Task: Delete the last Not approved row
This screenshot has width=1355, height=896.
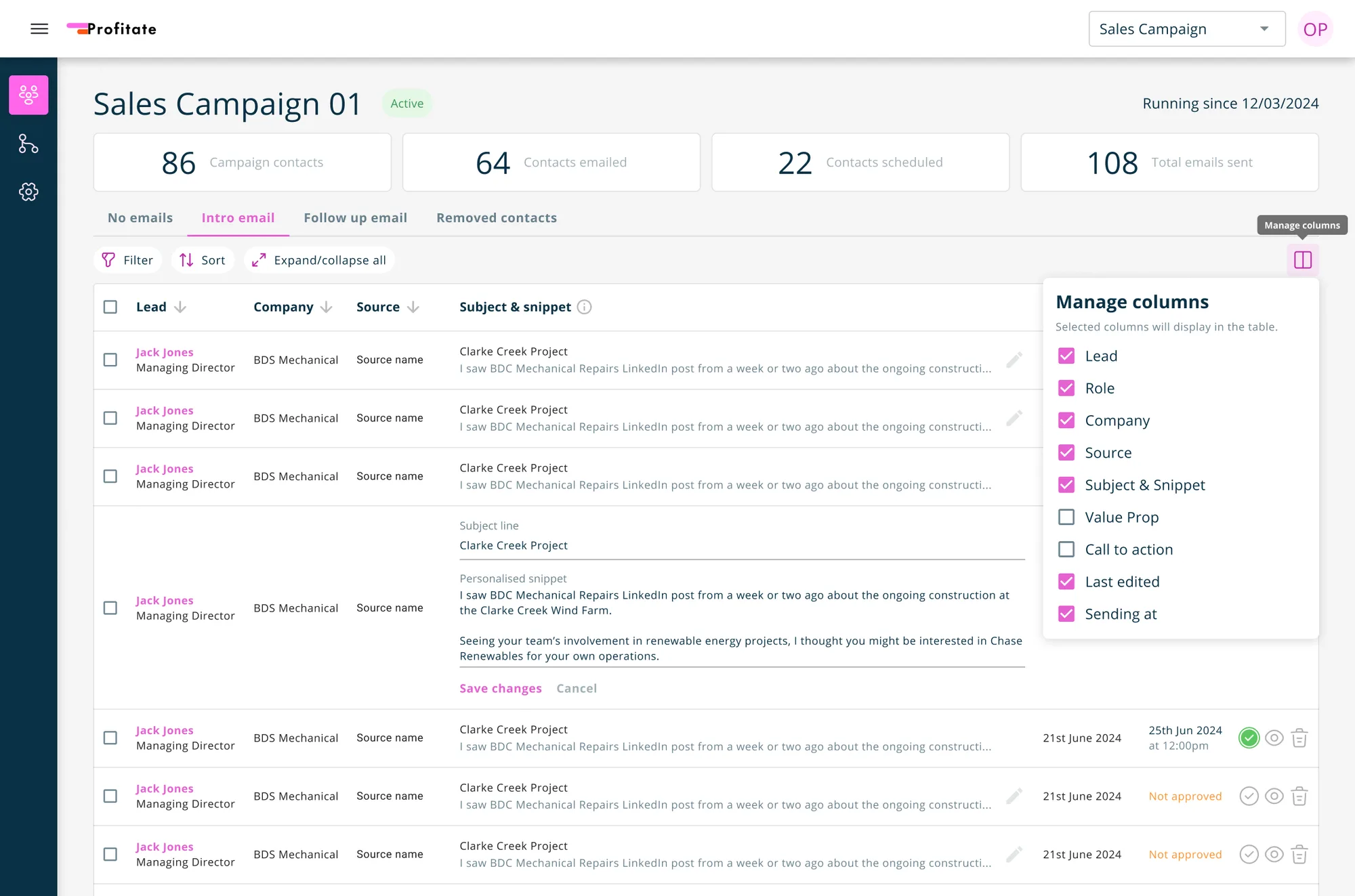Action: tap(1299, 855)
